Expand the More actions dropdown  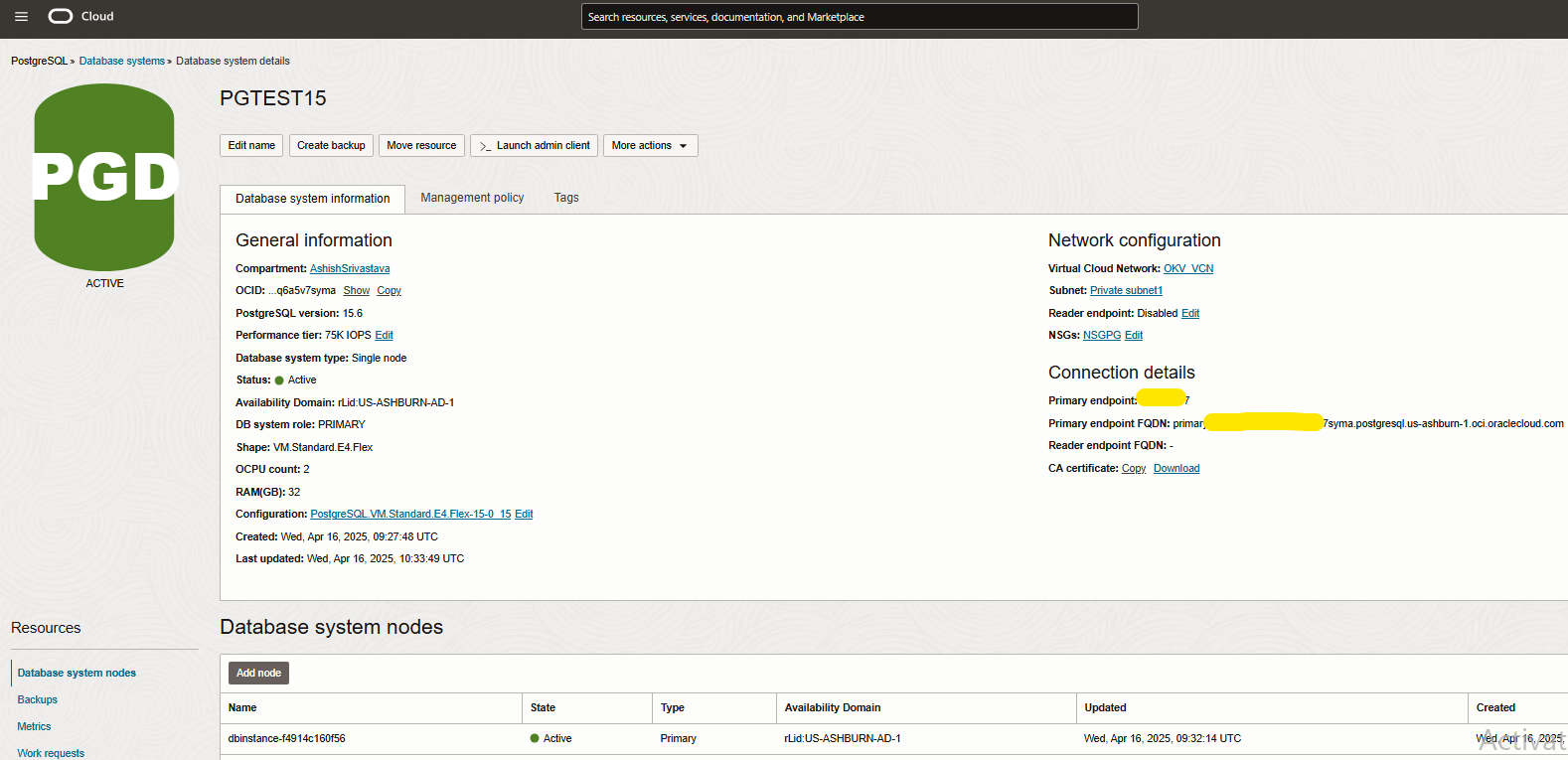pyautogui.click(x=650, y=145)
